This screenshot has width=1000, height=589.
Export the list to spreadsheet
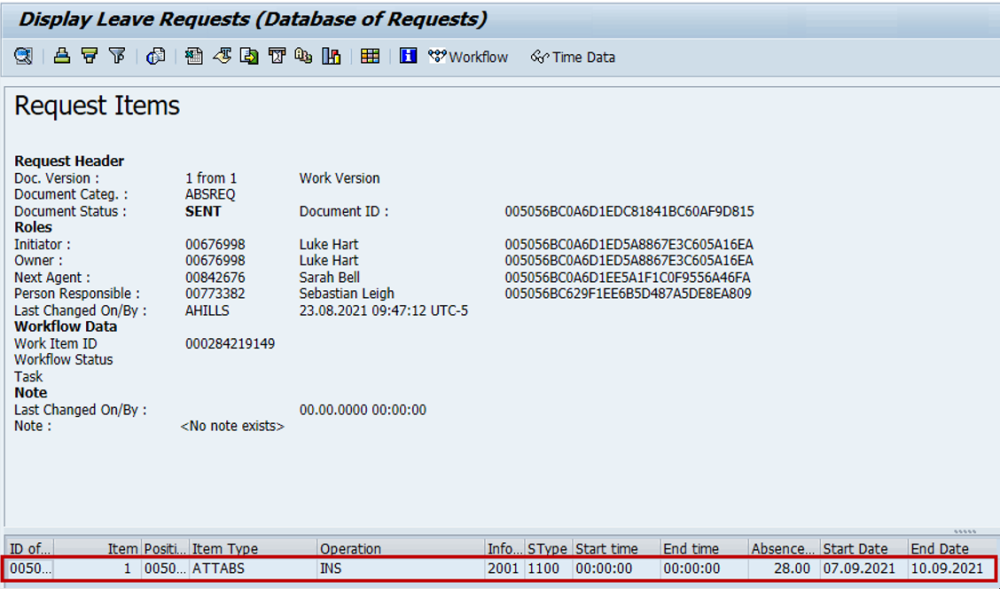point(194,56)
